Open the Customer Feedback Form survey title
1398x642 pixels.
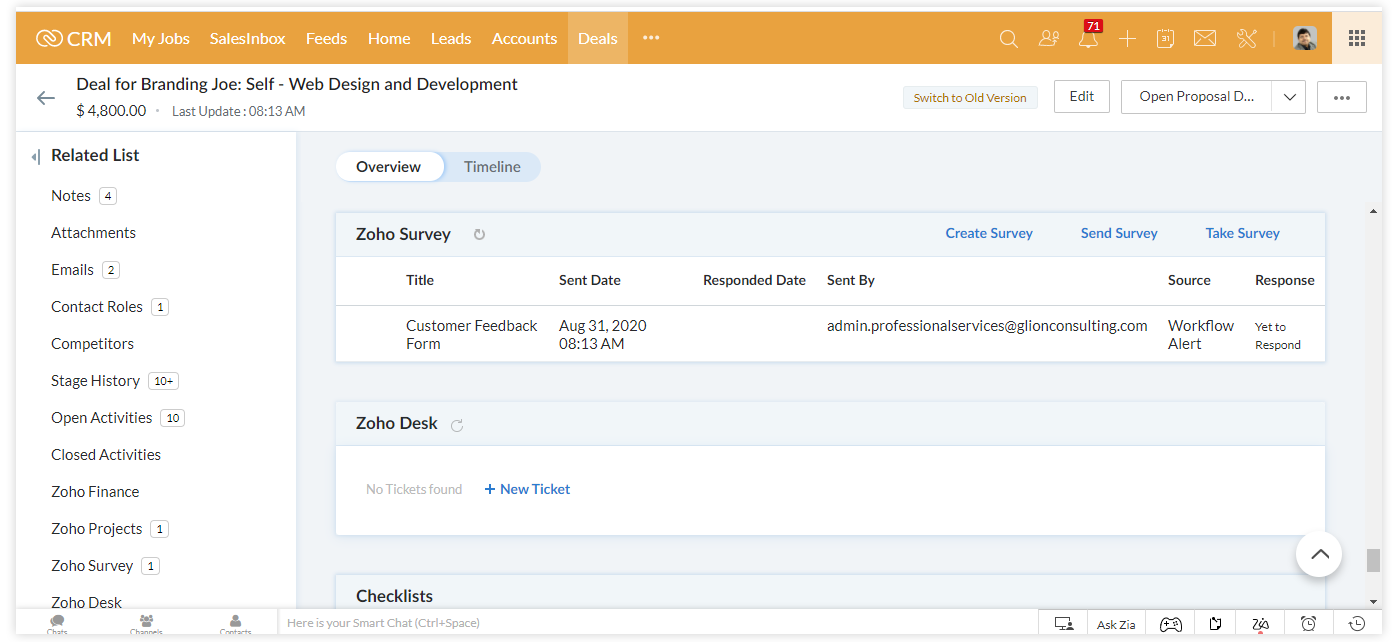(471, 335)
